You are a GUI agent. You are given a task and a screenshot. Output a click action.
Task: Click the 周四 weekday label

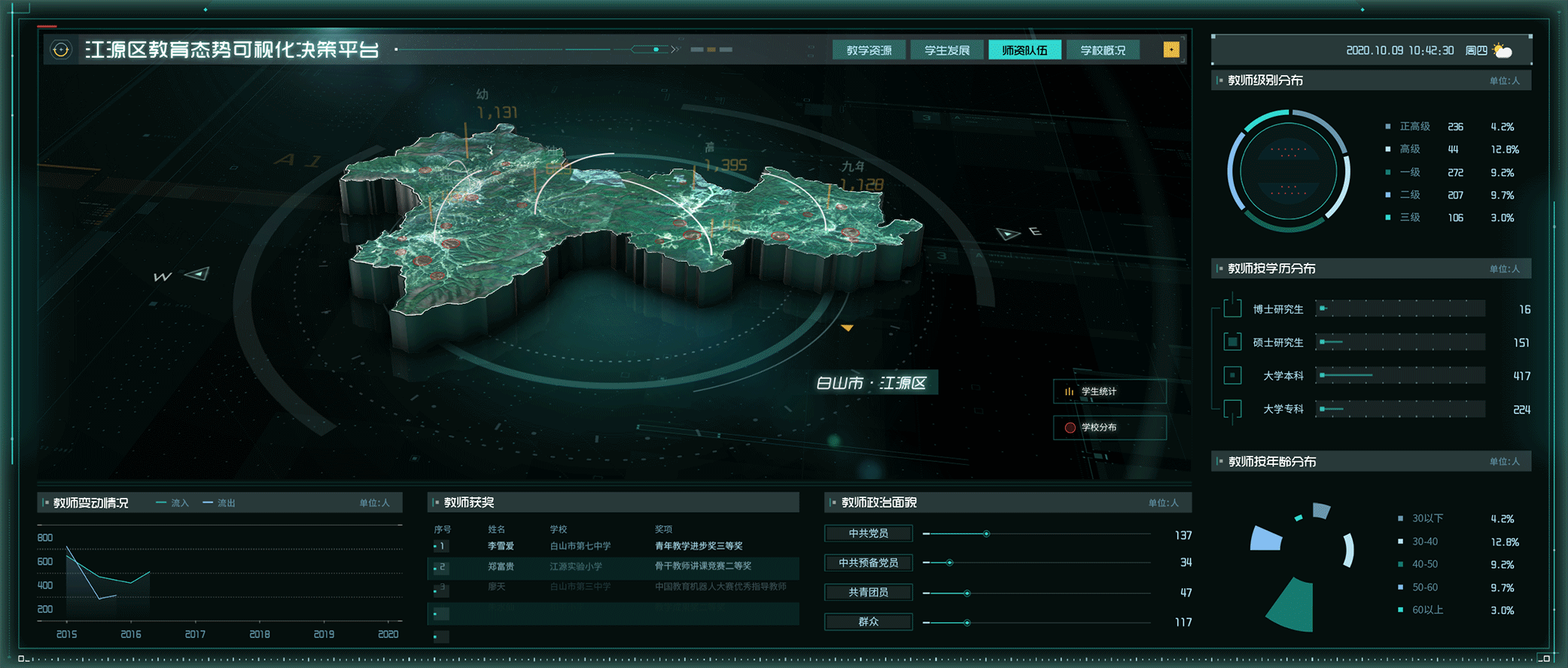point(1476,50)
